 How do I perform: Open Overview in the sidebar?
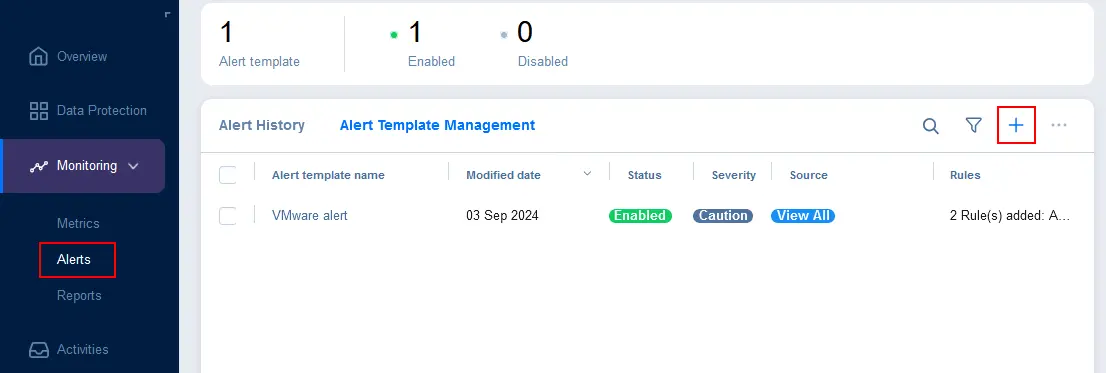82,56
